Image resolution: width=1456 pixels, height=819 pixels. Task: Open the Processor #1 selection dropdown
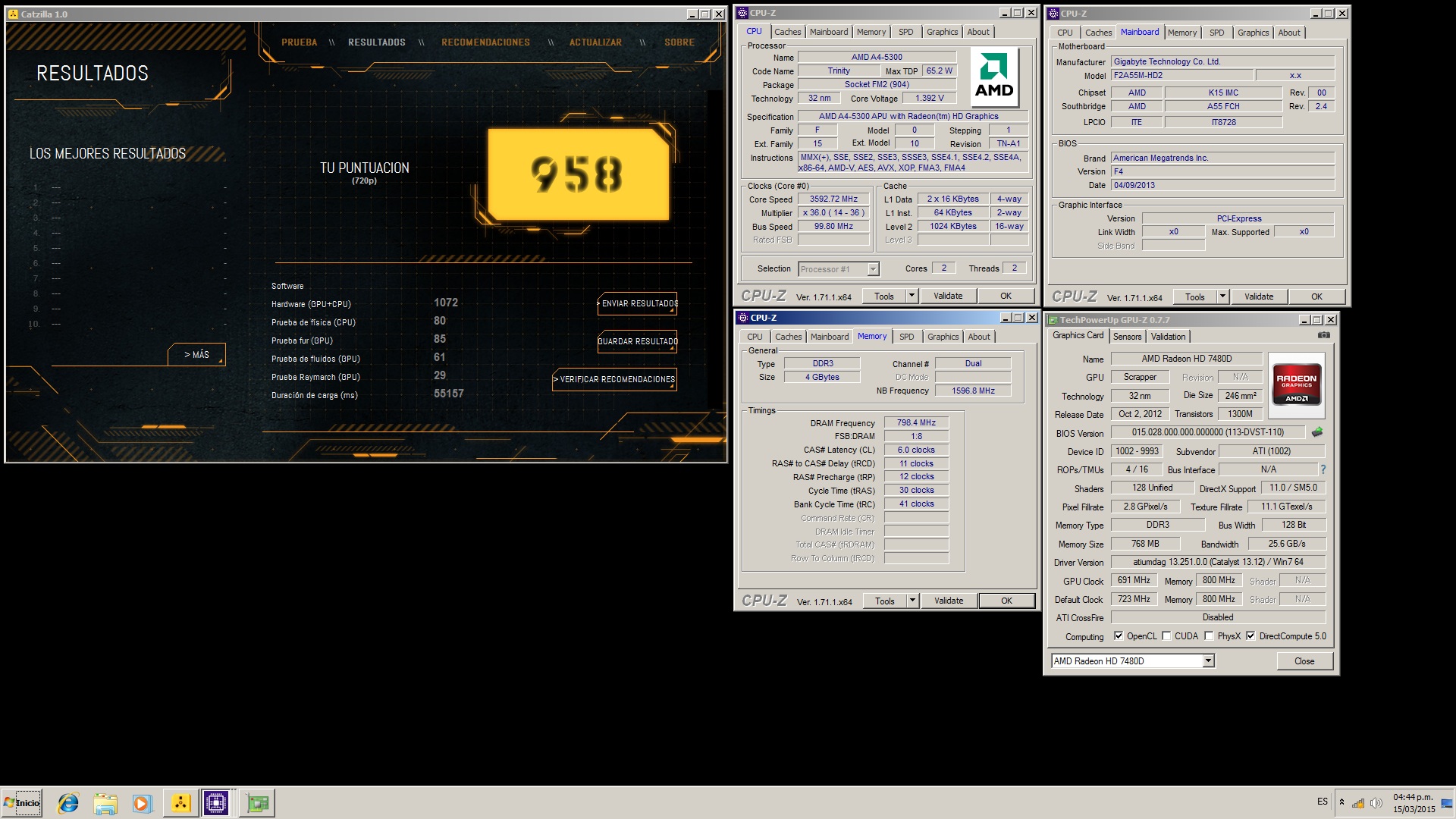click(873, 269)
